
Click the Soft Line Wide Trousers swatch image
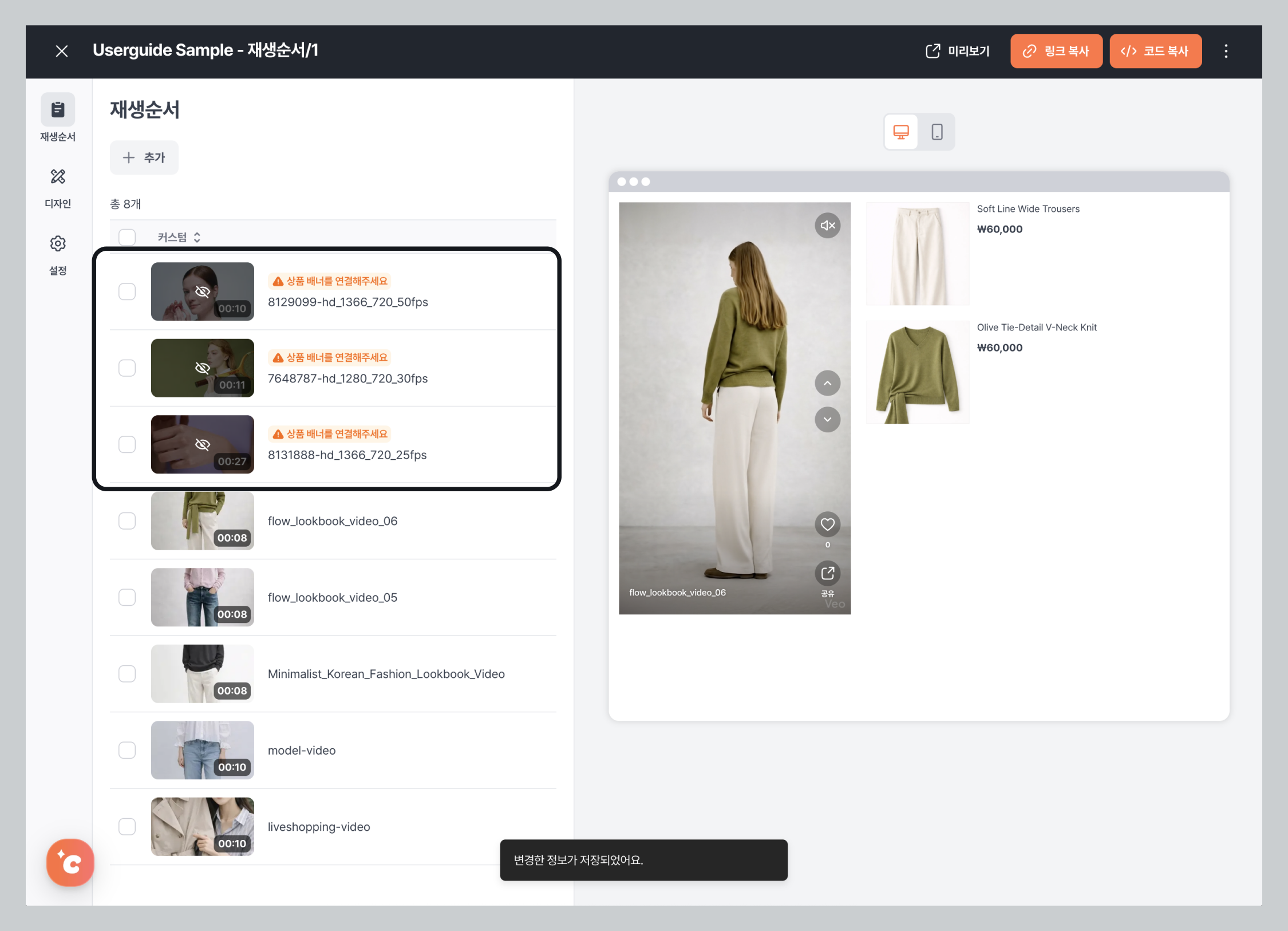pos(917,254)
